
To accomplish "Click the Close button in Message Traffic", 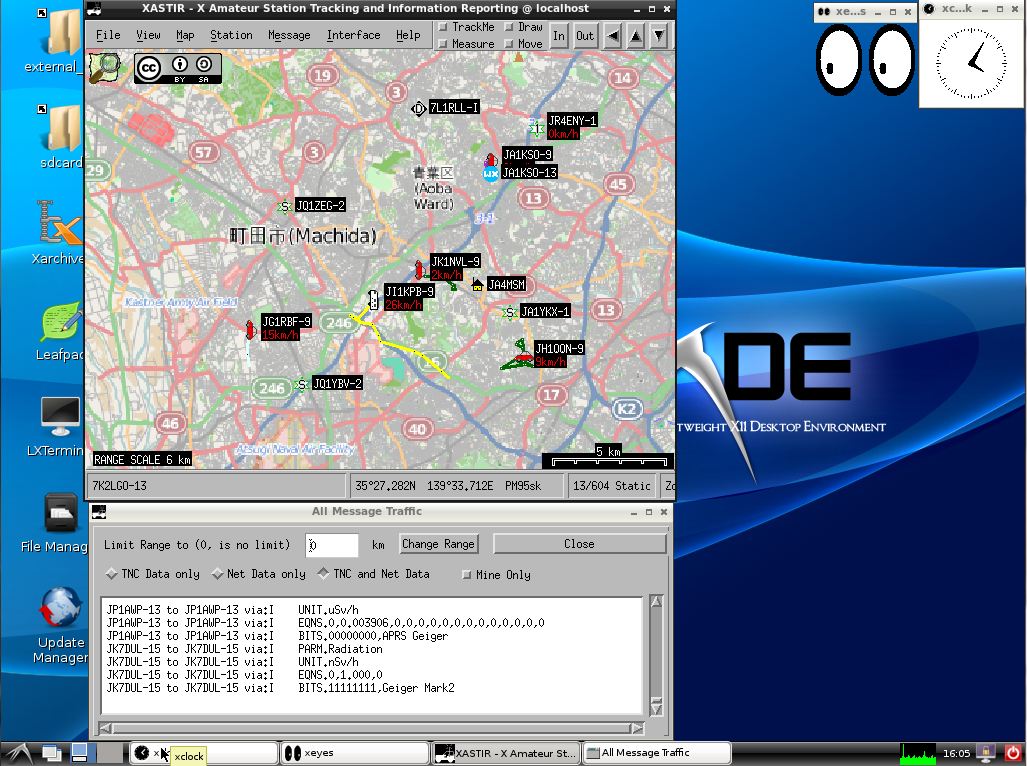I will pos(579,544).
